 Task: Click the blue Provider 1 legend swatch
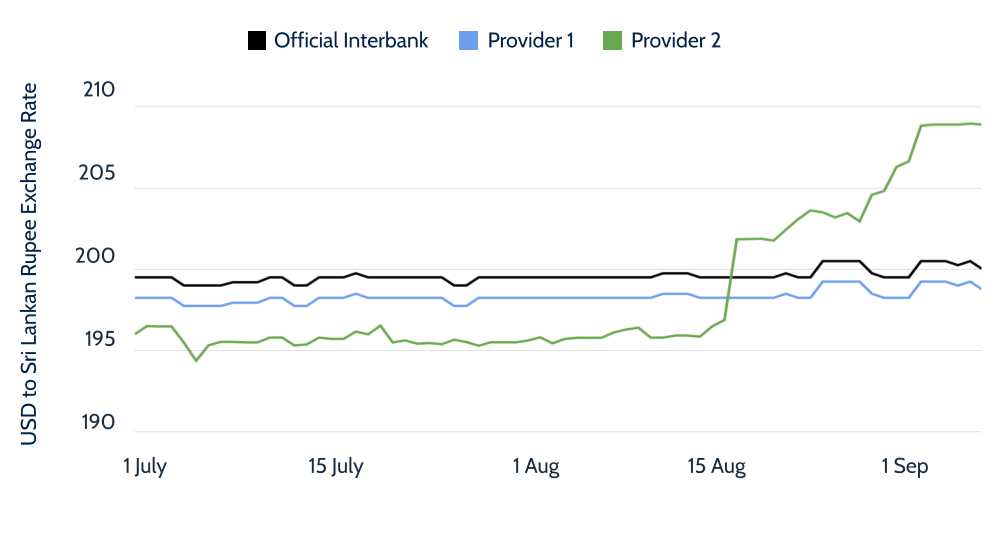(x=469, y=41)
